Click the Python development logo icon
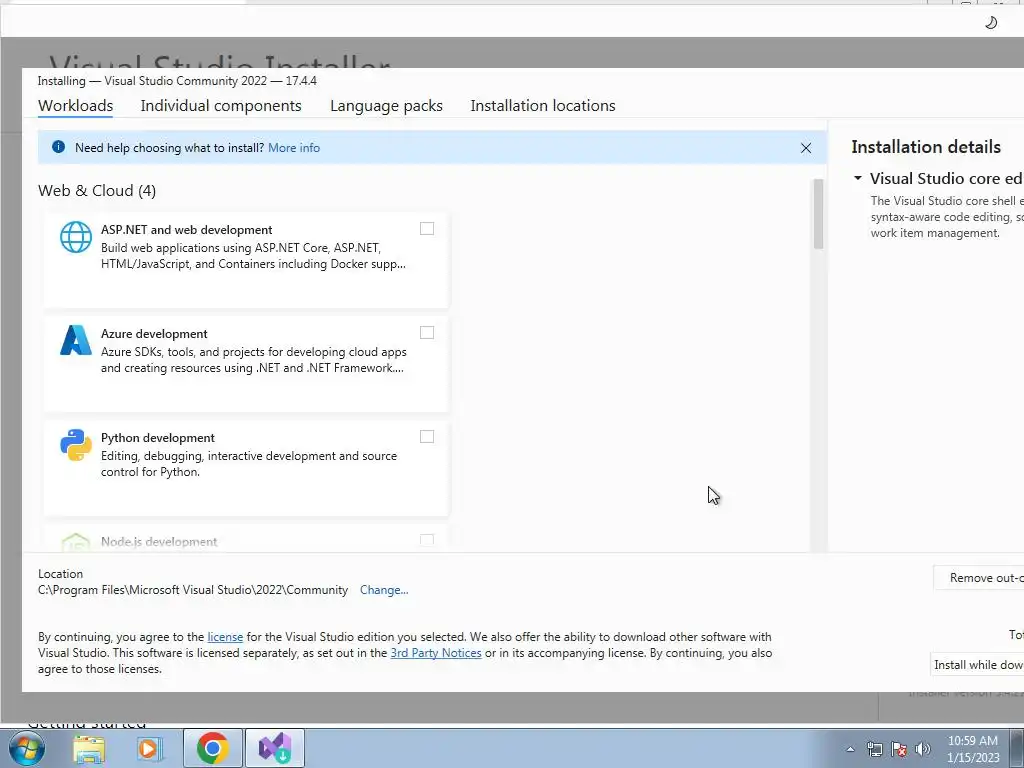Screen dimensions: 1024x768 coord(76,445)
